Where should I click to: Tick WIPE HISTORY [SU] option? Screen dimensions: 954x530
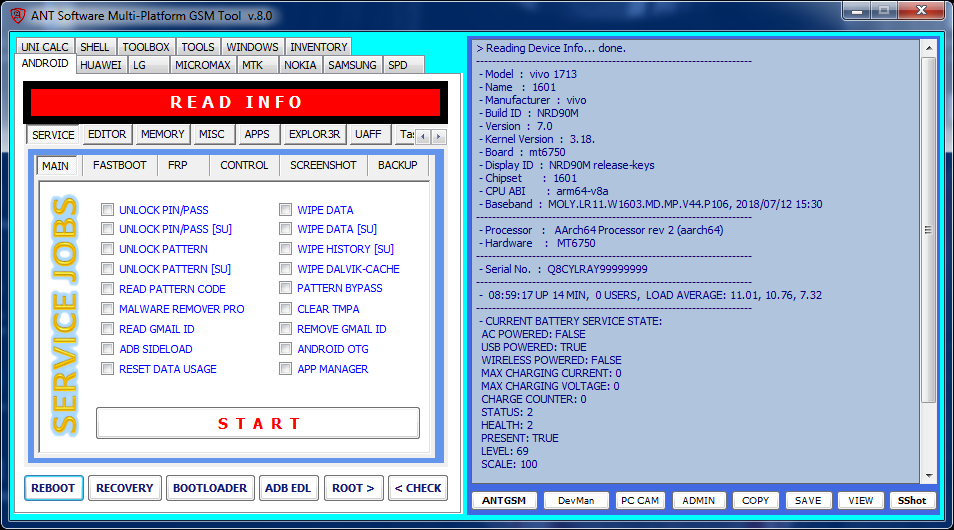[285, 249]
